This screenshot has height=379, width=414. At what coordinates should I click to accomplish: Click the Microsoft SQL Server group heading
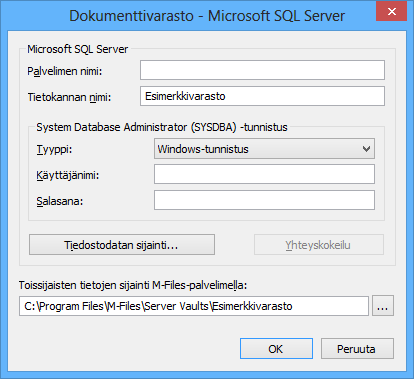[x=78, y=49]
